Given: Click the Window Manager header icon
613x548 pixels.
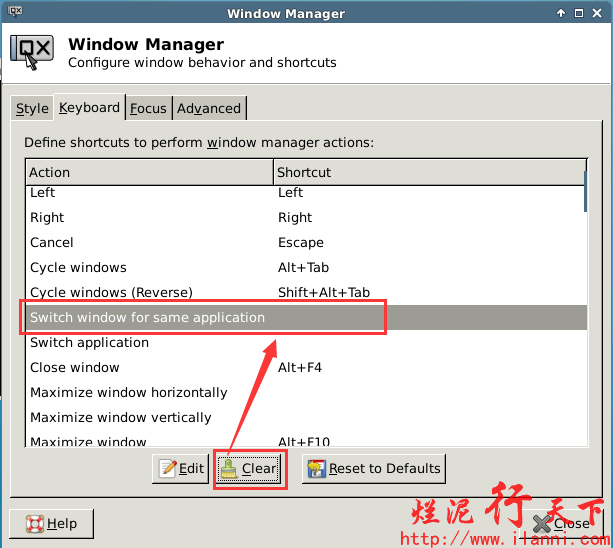Looking at the screenshot, I should 31,53.
